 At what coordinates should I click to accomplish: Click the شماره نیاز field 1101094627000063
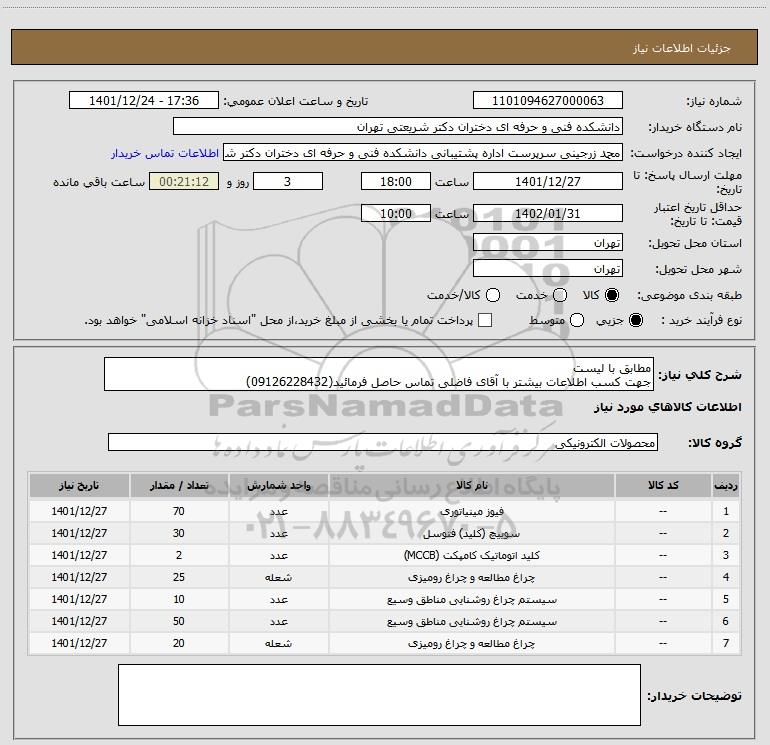pos(548,101)
